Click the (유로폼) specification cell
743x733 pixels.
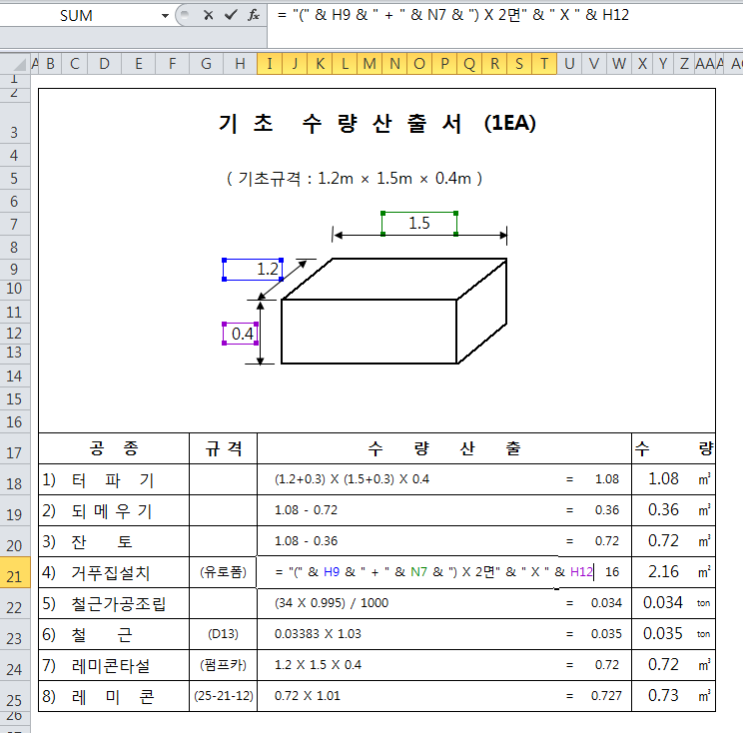tap(223, 572)
